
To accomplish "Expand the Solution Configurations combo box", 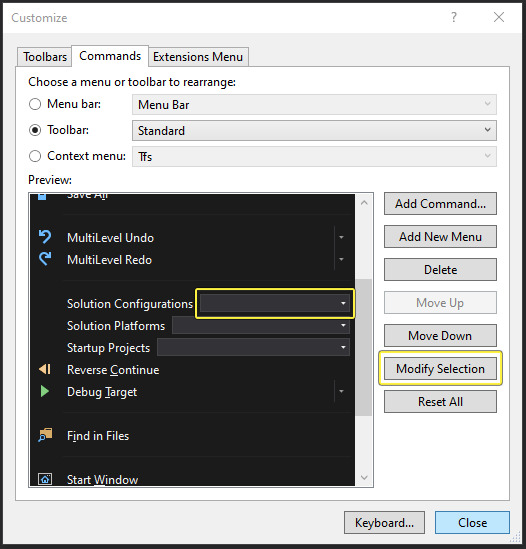I will tap(275, 304).
